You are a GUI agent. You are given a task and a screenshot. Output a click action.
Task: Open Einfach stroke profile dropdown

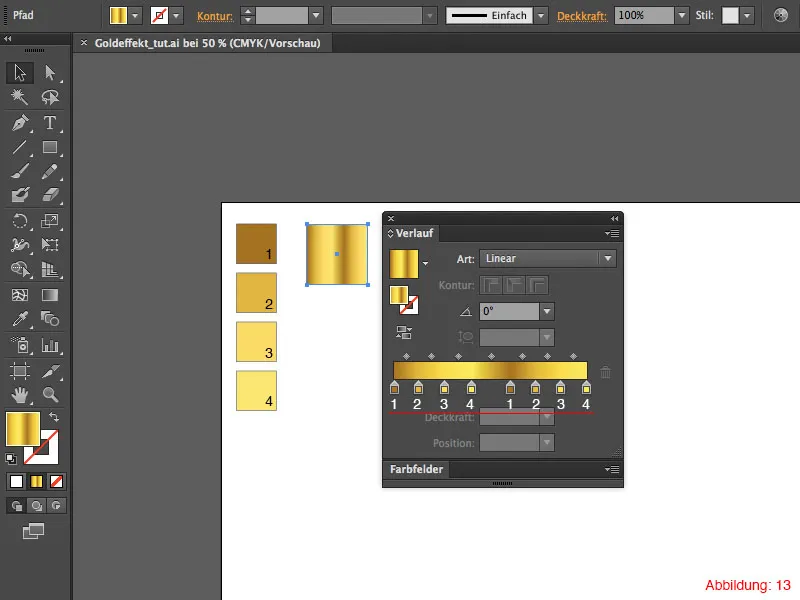point(541,16)
